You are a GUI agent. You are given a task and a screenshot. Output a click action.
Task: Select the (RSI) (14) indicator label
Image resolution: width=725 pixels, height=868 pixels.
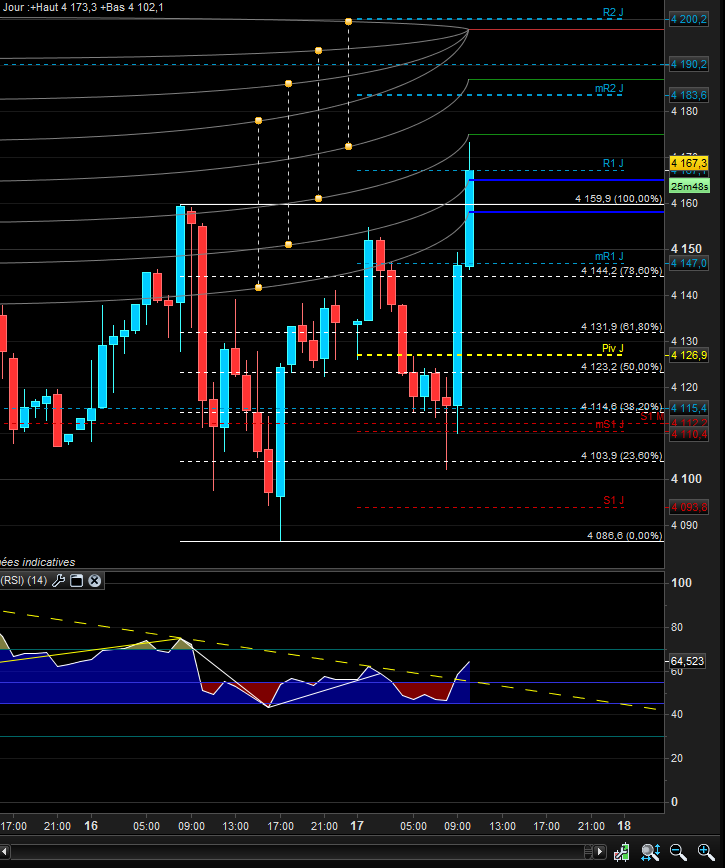point(24,580)
